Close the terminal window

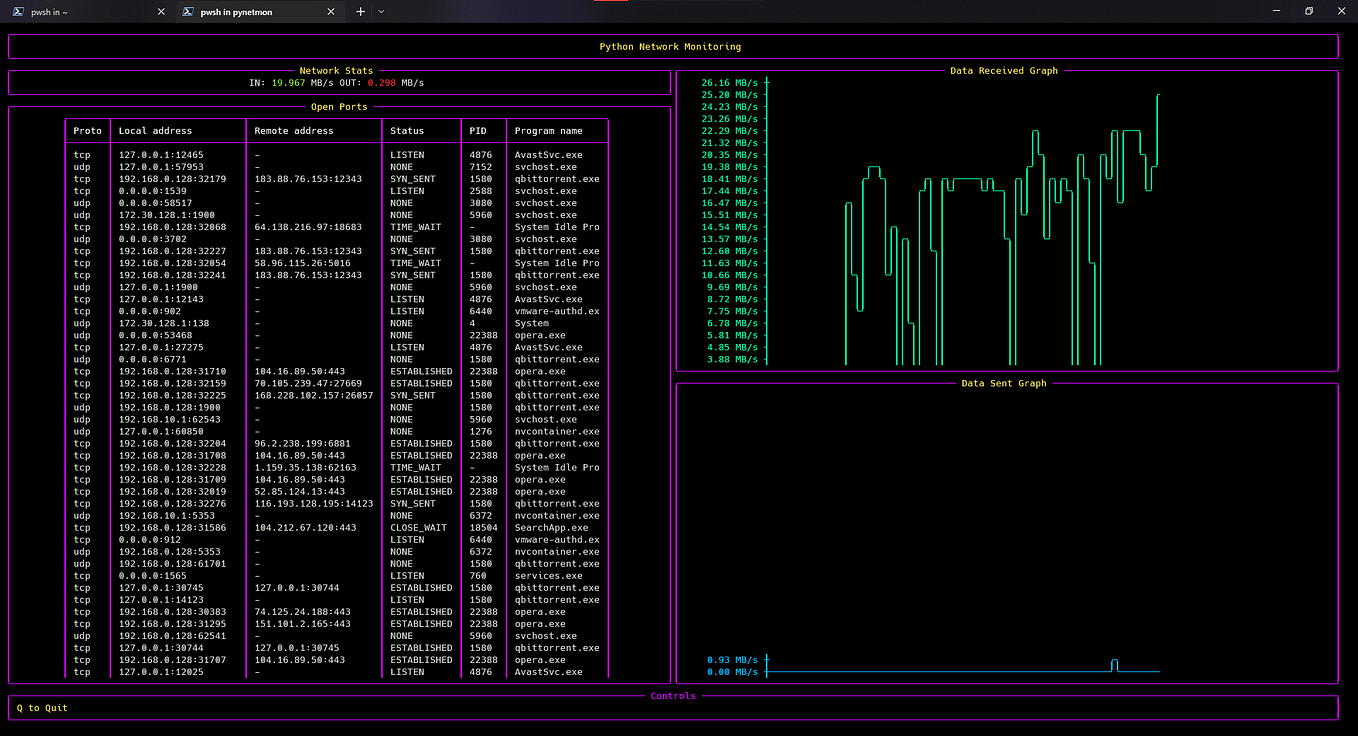coord(1340,11)
